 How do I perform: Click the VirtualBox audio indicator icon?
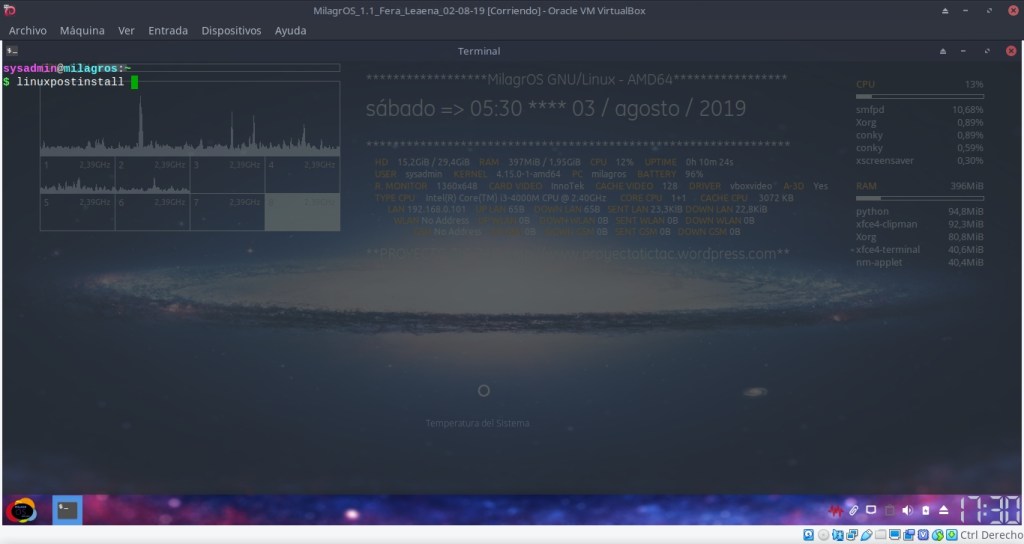[x=838, y=535]
